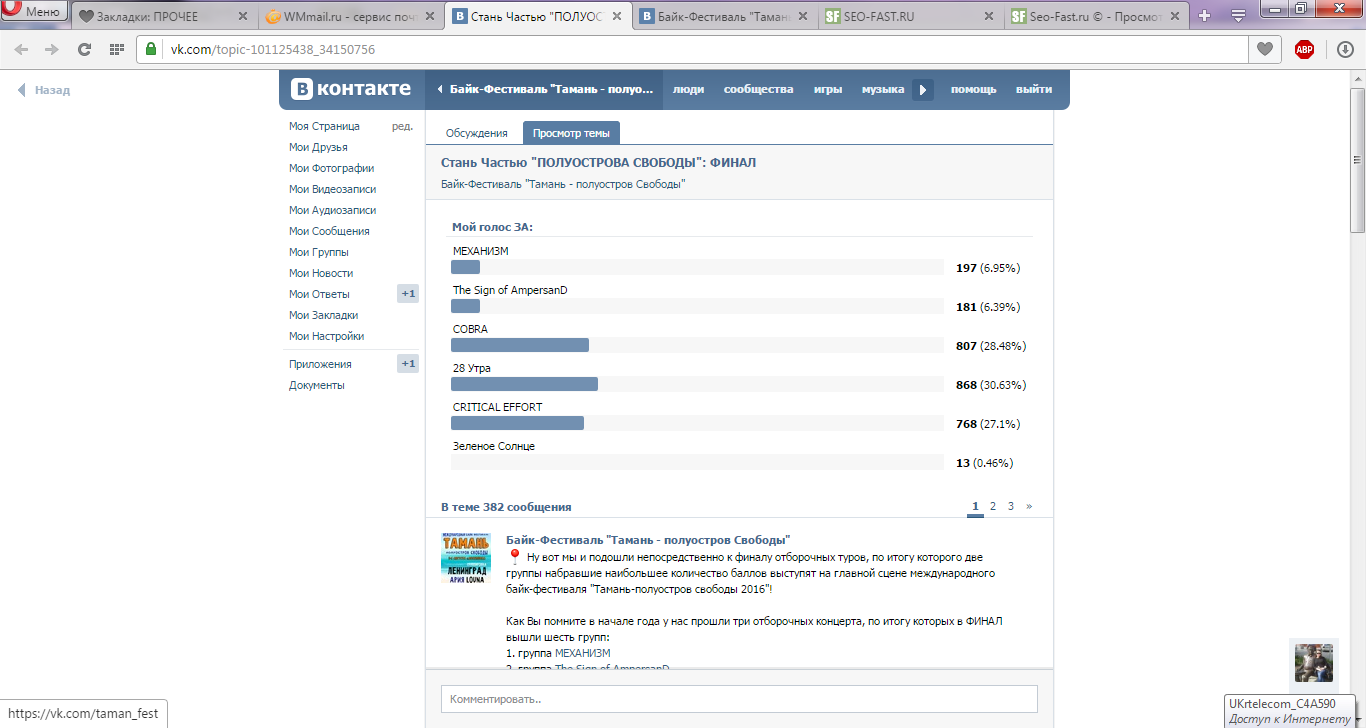Go to page 3 of the topic

[1011, 506]
